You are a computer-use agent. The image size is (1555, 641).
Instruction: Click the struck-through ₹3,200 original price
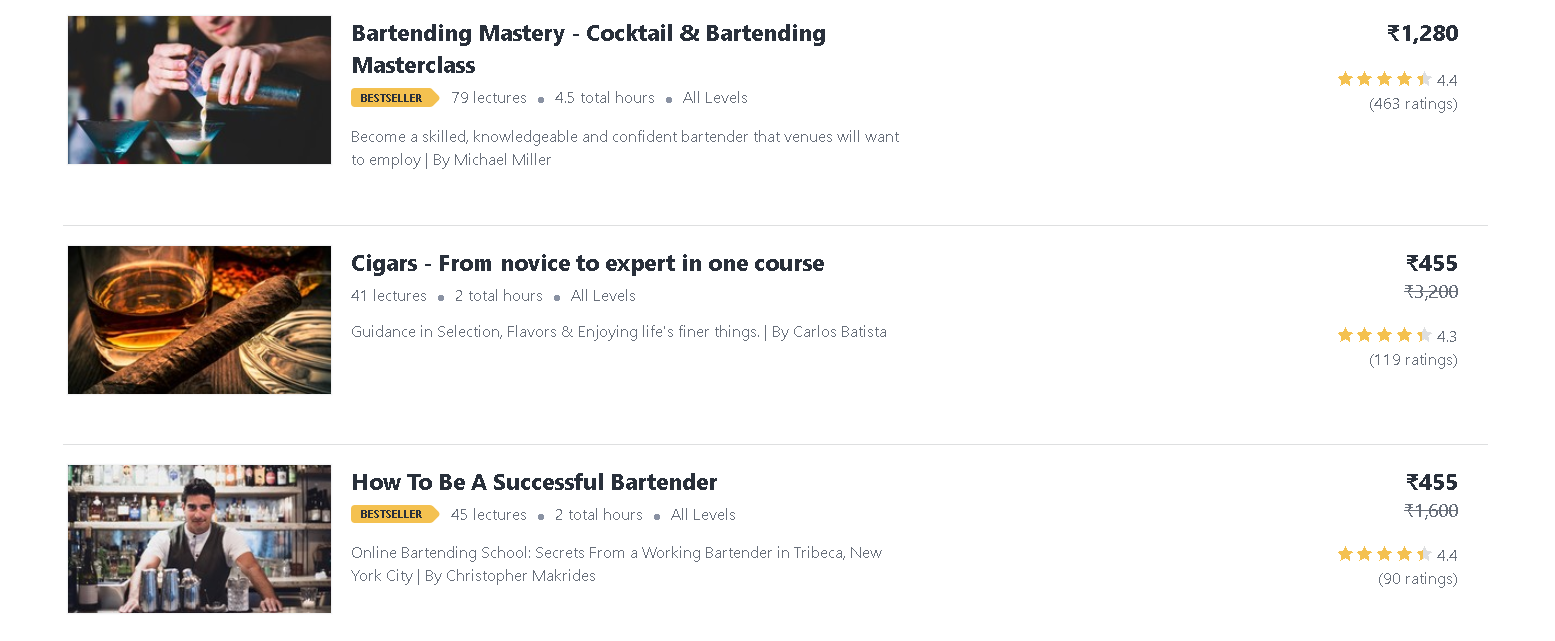pos(1431,292)
